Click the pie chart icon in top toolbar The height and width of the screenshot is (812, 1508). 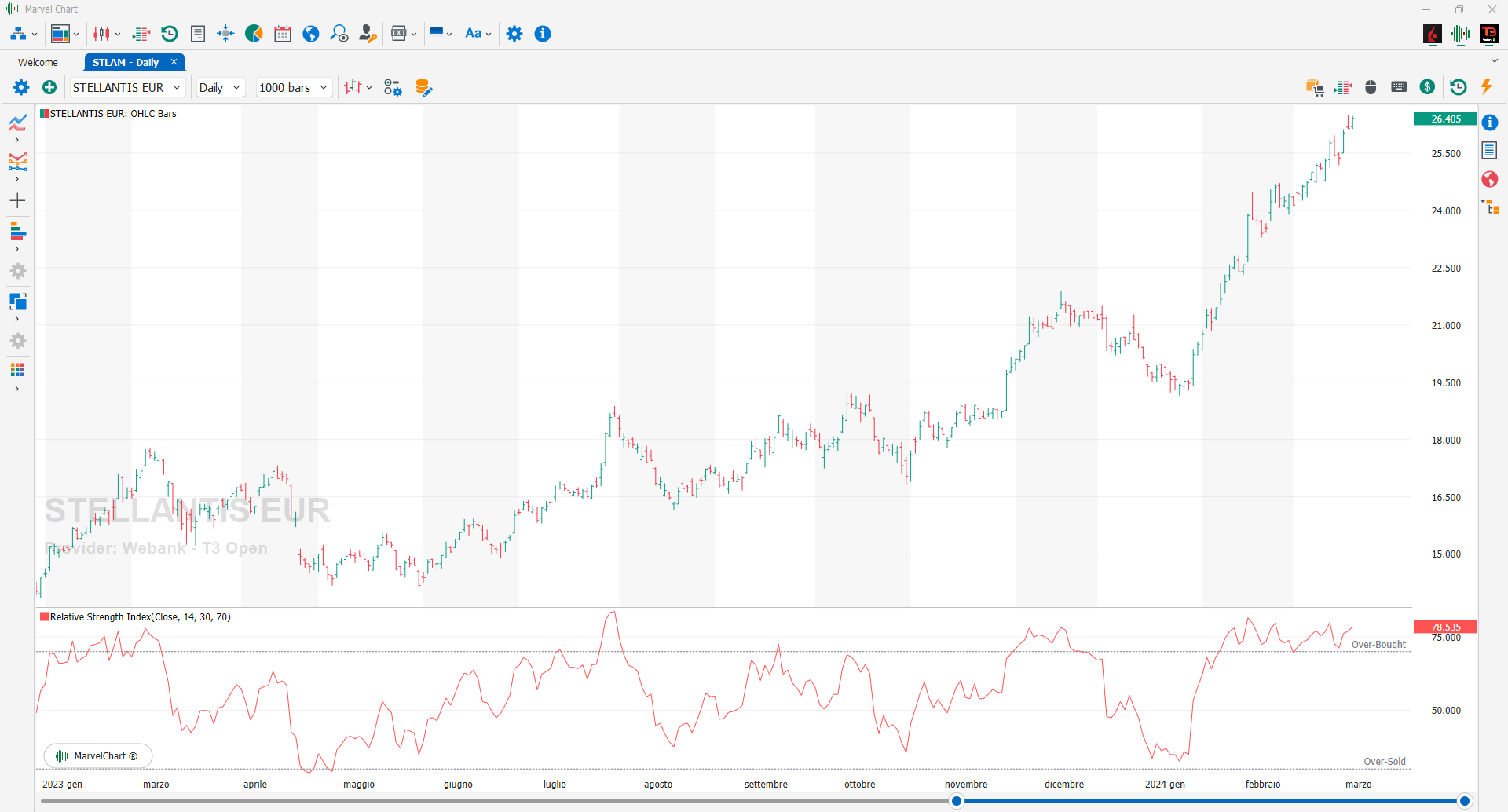[254, 34]
